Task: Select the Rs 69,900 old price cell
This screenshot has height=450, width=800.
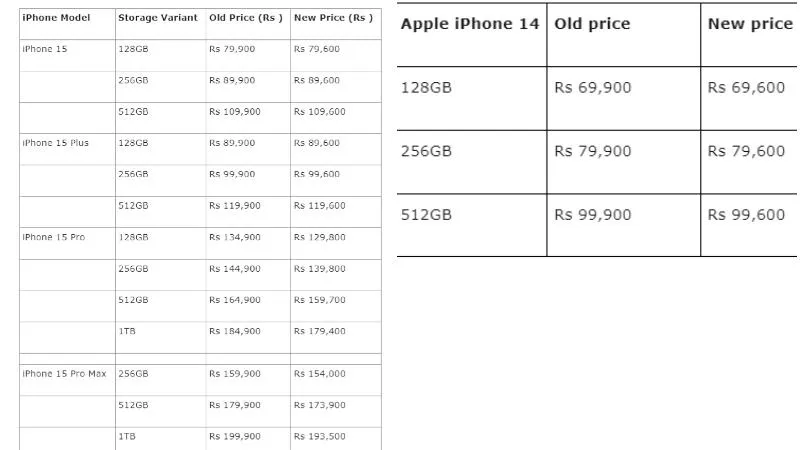Action: coord(593,88)
